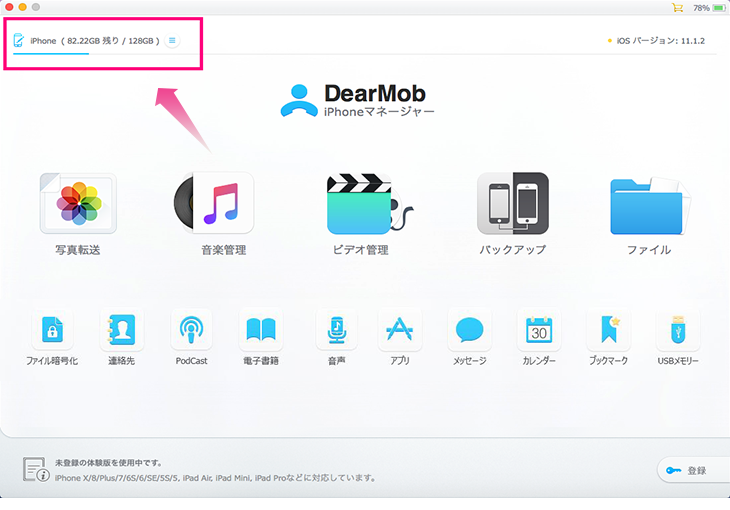Open PodCast section
The height and width of the screenshot is (510, 730).
pos(191,329)
